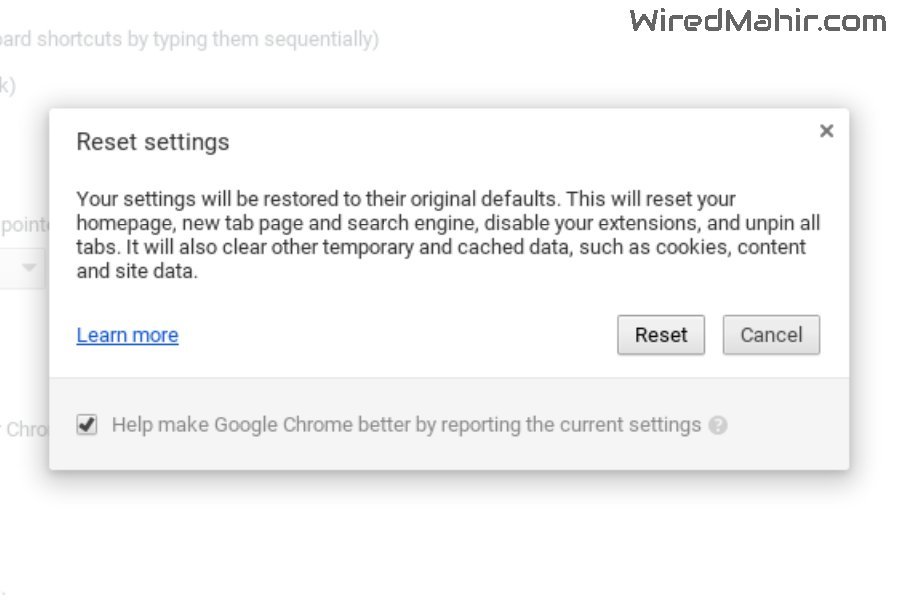This screenshot has width=900, height=600.
Task: Click the blank overlay below the dialog
Action: [449, 534]
